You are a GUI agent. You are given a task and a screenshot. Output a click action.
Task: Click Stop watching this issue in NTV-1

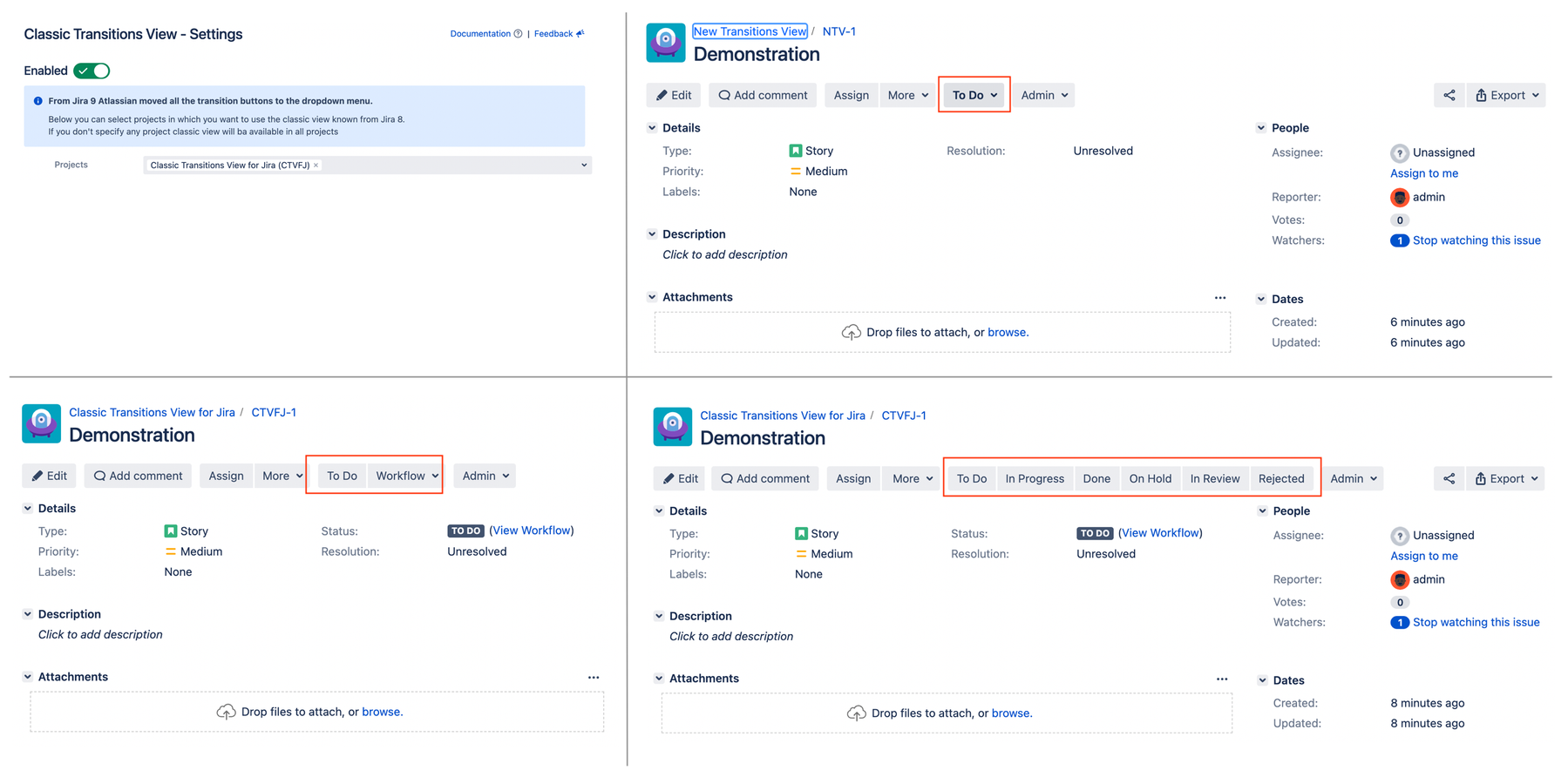(1476, 240)
